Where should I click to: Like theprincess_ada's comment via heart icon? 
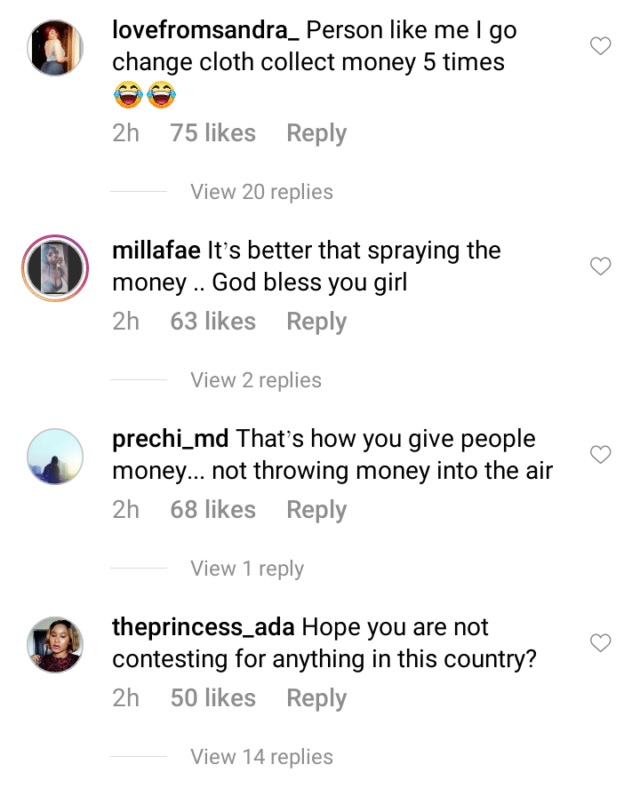pos(600,643)
